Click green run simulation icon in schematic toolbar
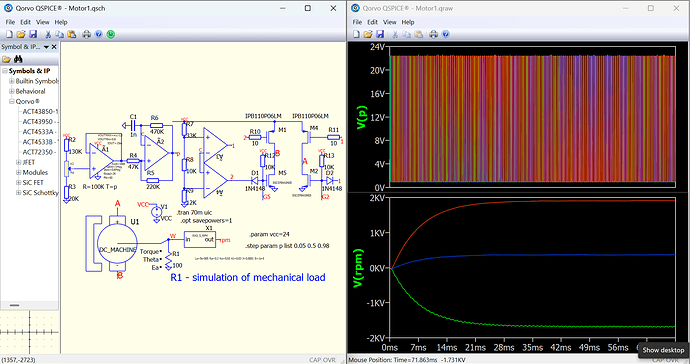 click(x=111, y=34)
